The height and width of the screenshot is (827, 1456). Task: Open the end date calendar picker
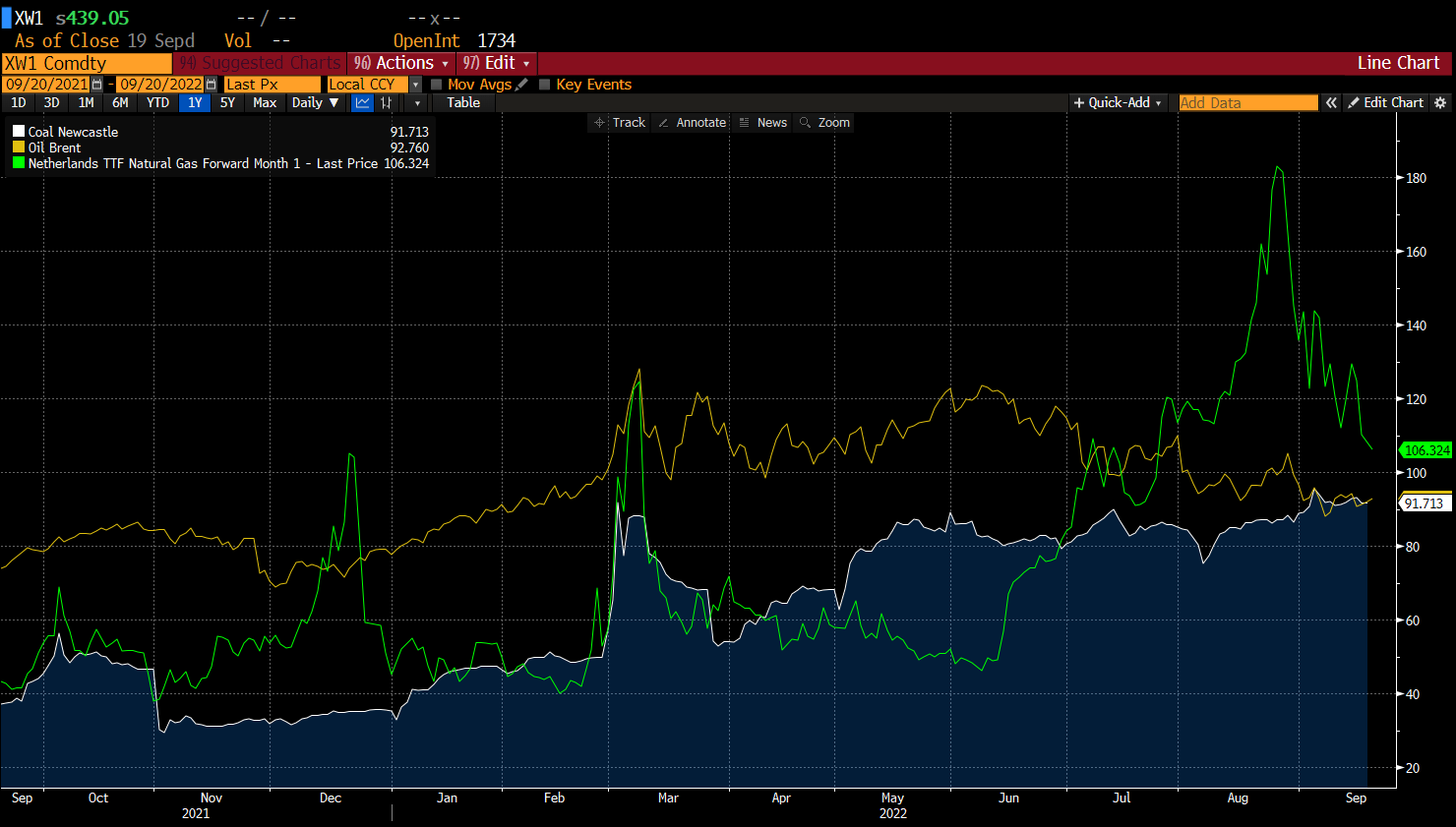(211, 85)
